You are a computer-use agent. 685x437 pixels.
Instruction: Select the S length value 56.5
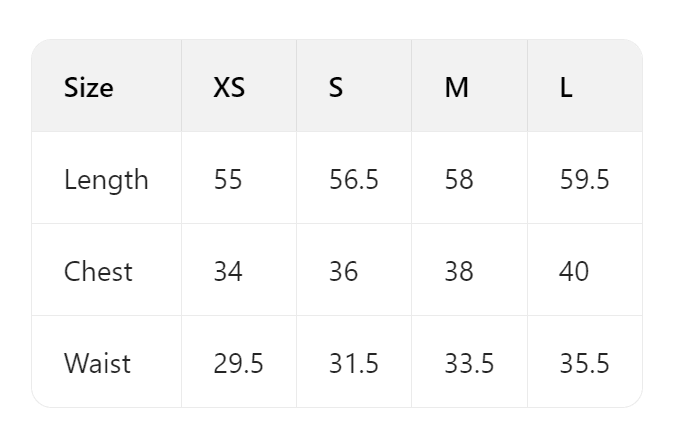(x=353, y=180)
